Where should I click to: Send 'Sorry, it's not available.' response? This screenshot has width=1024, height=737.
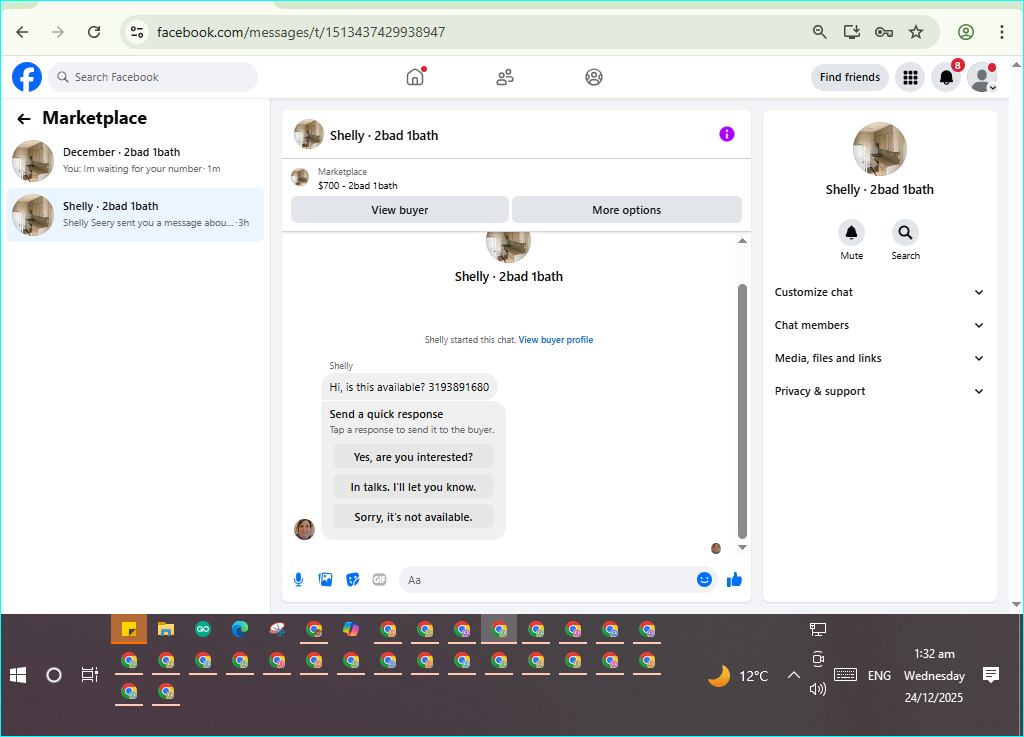[x=413, y=517]
